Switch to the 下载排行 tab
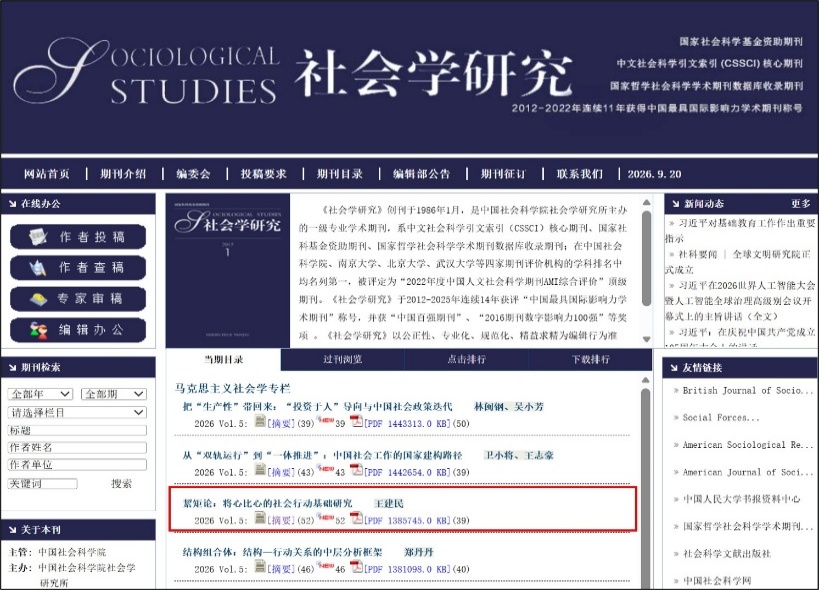This screenshot has width=819, height=590. [590, 359]
